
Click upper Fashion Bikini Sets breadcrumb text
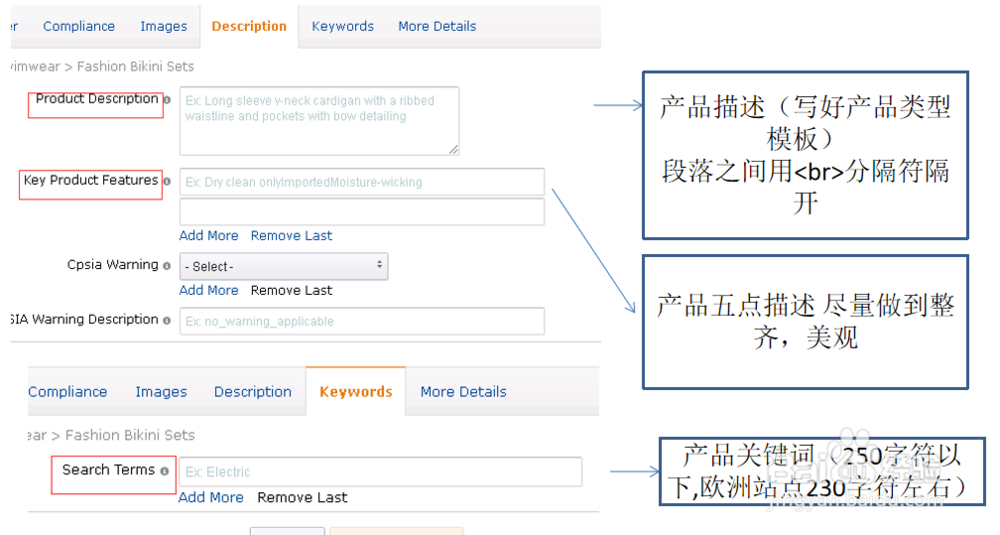tap(135, 66)
